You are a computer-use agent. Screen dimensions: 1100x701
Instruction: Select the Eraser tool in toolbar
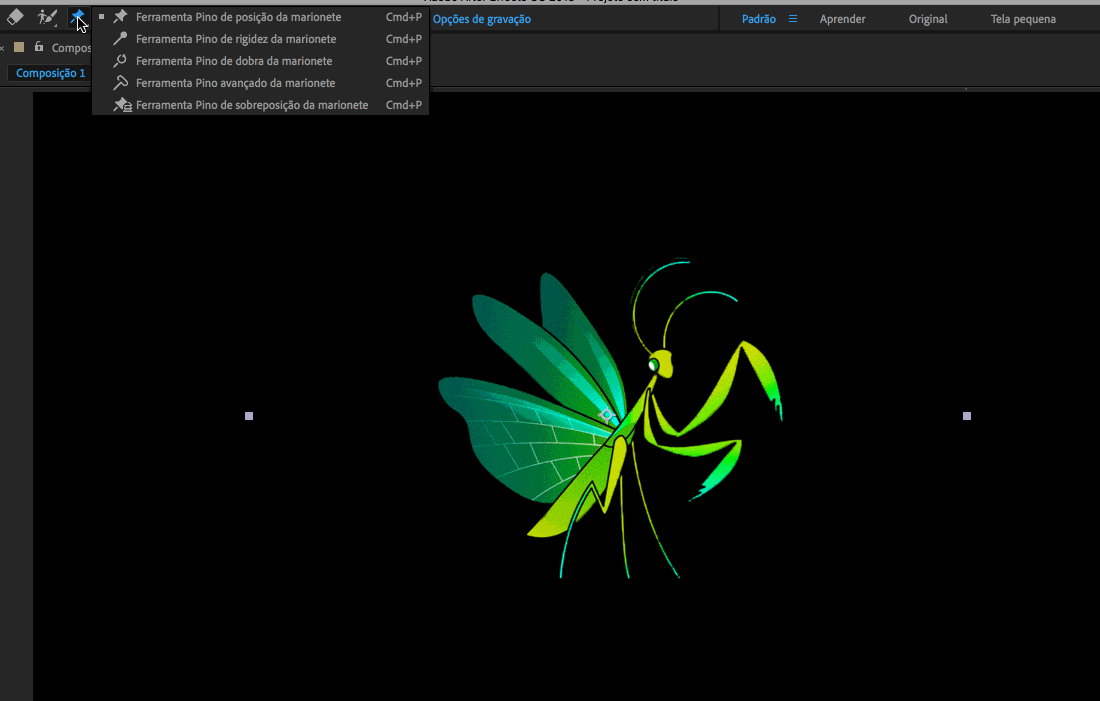[15, 16]
